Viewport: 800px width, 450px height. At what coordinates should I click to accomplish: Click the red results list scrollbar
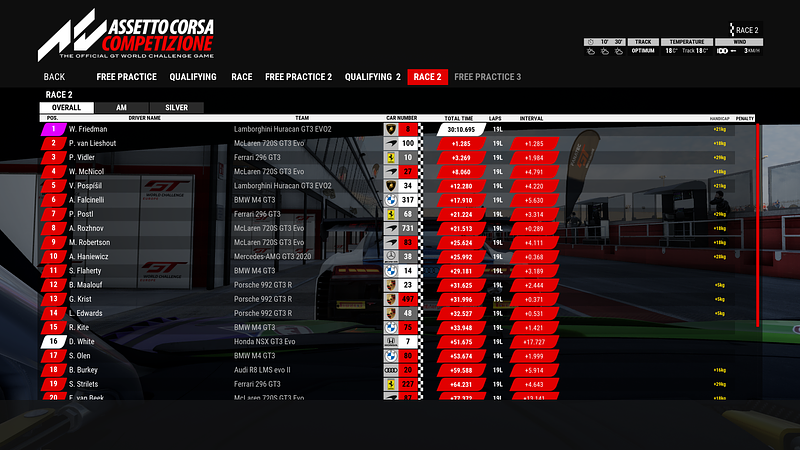coord(758,224)
